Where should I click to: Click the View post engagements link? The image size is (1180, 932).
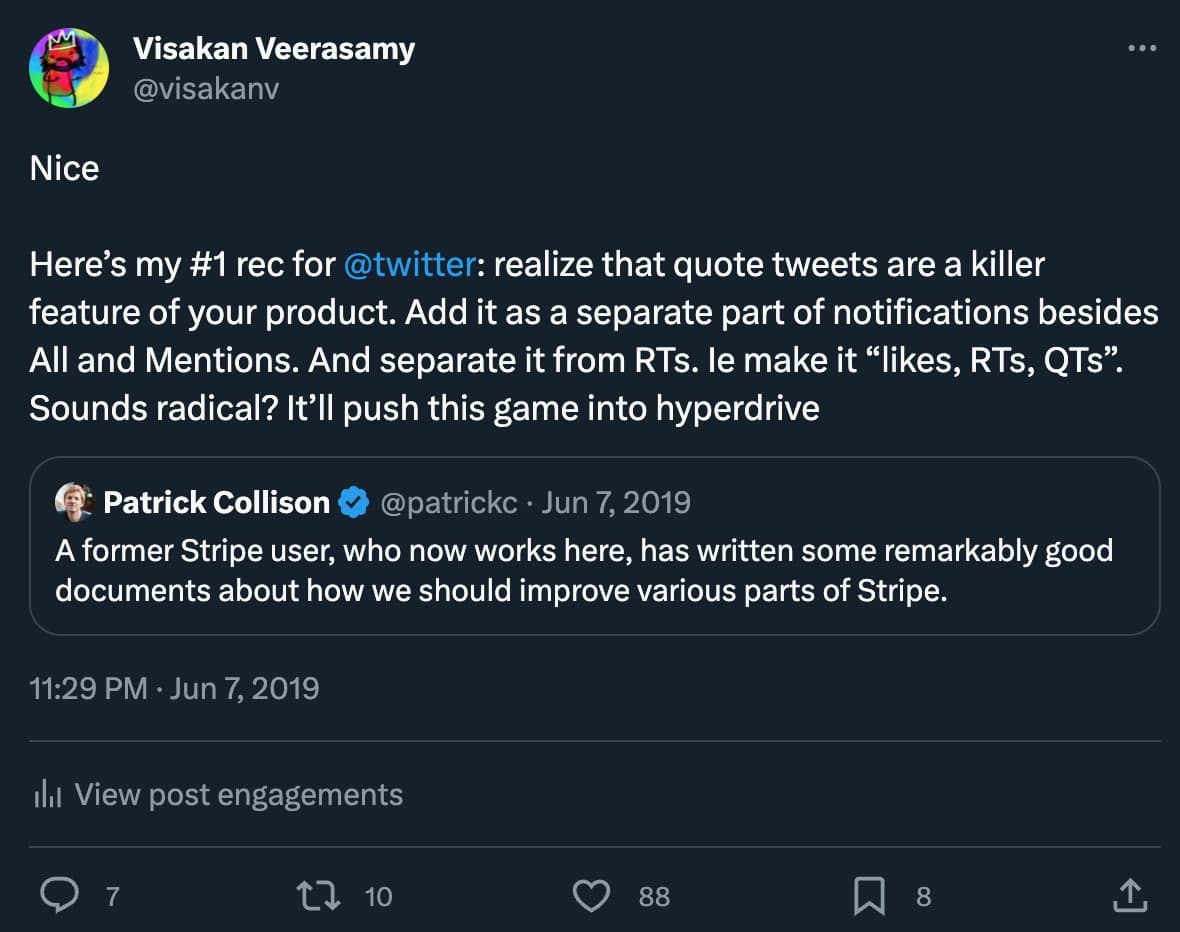238,795
